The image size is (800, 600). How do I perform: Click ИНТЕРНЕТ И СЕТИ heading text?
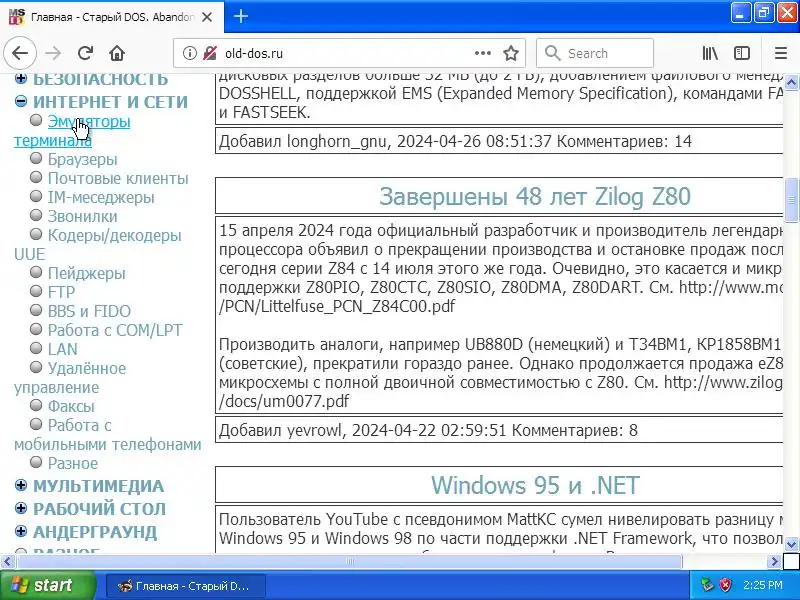pos(110,102)
